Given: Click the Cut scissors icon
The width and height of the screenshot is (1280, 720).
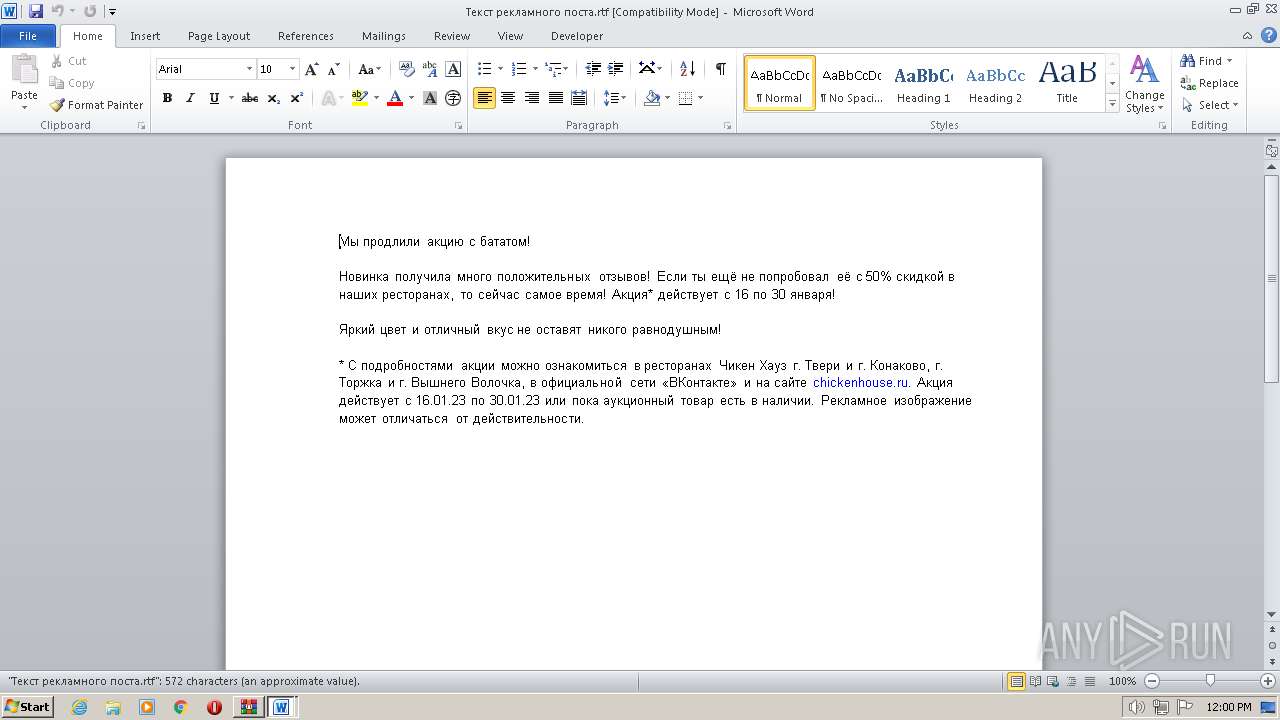Looking at the screenshot, I should tap(57, 61).
